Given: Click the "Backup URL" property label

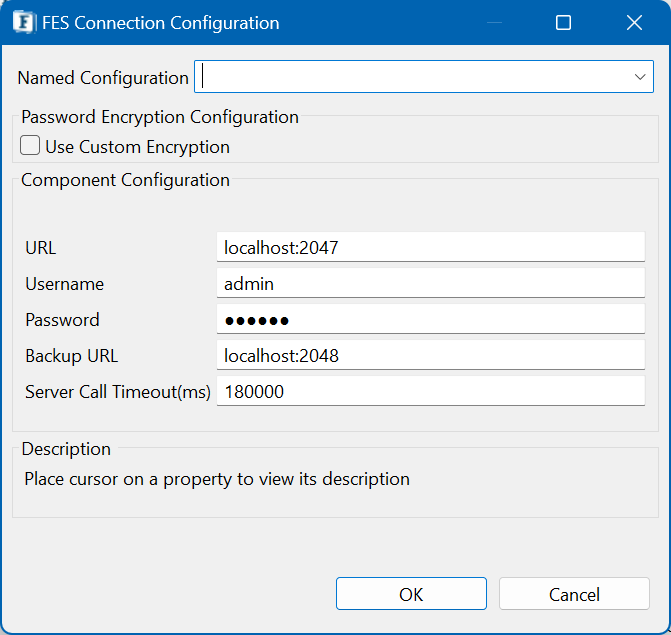Looking at the screenshot, I should [72, 356].
